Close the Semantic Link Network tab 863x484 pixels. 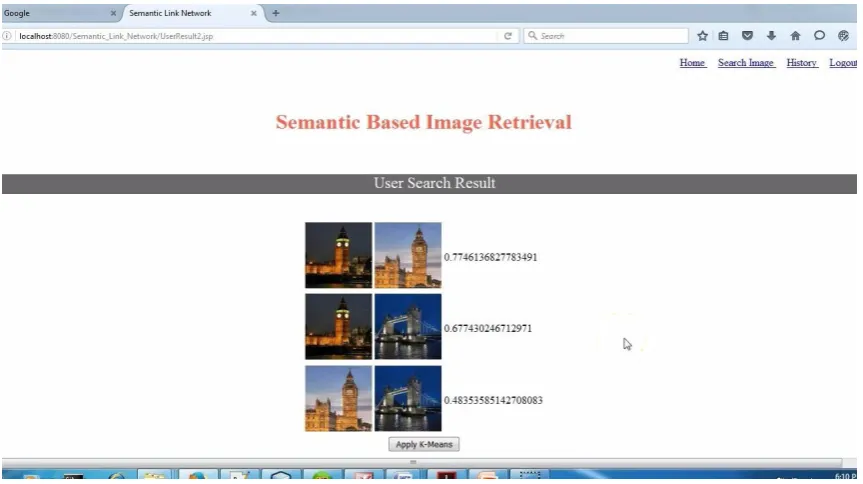pyautogui.click(x=254, y=13)
